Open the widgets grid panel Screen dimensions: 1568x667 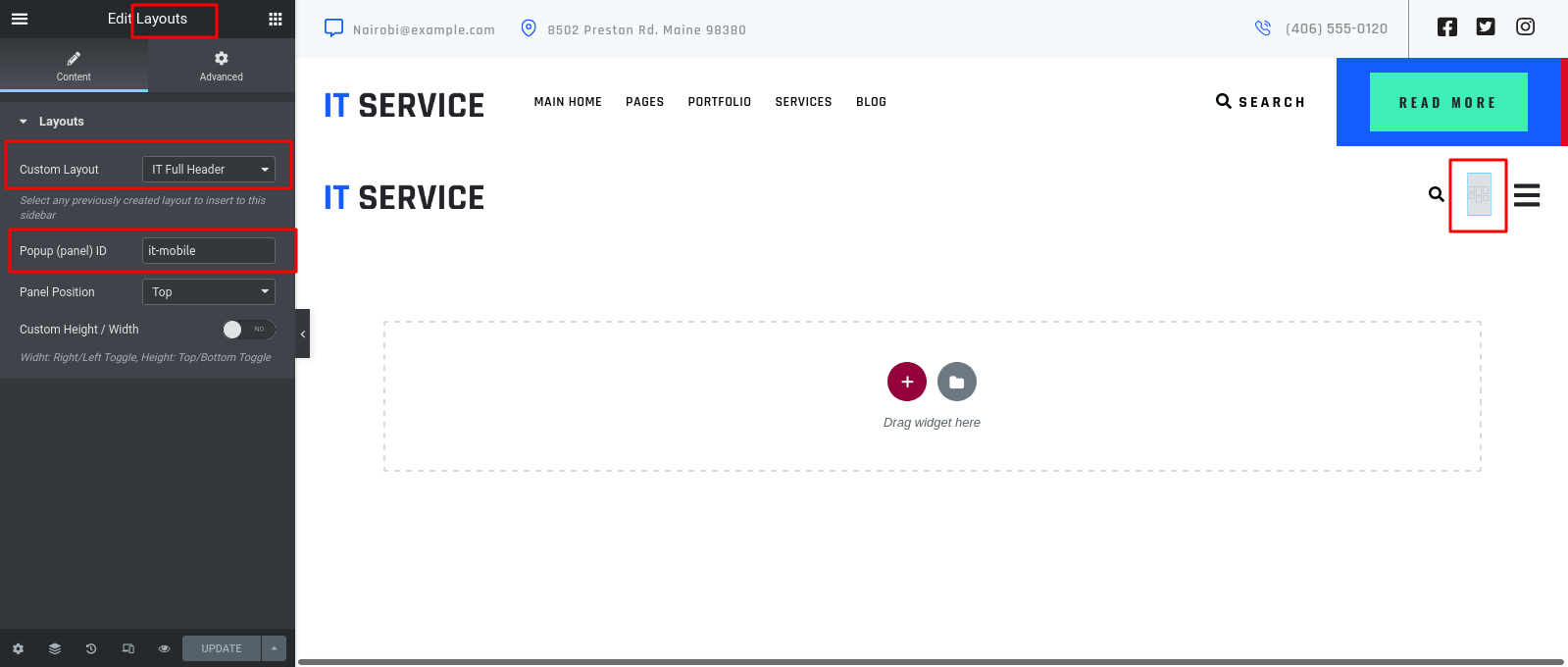tap(276, 19)
